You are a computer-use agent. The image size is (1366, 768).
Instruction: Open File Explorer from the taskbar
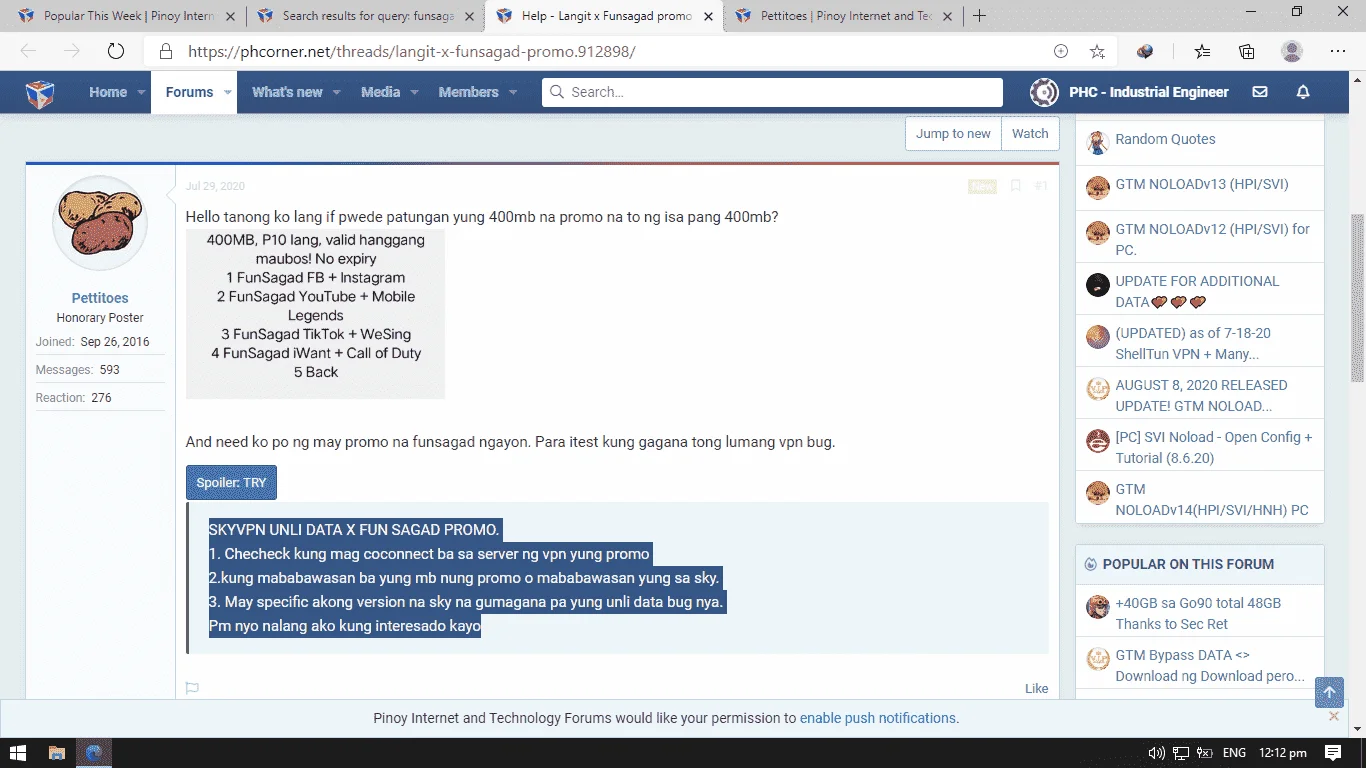click(x=57, y=753)
